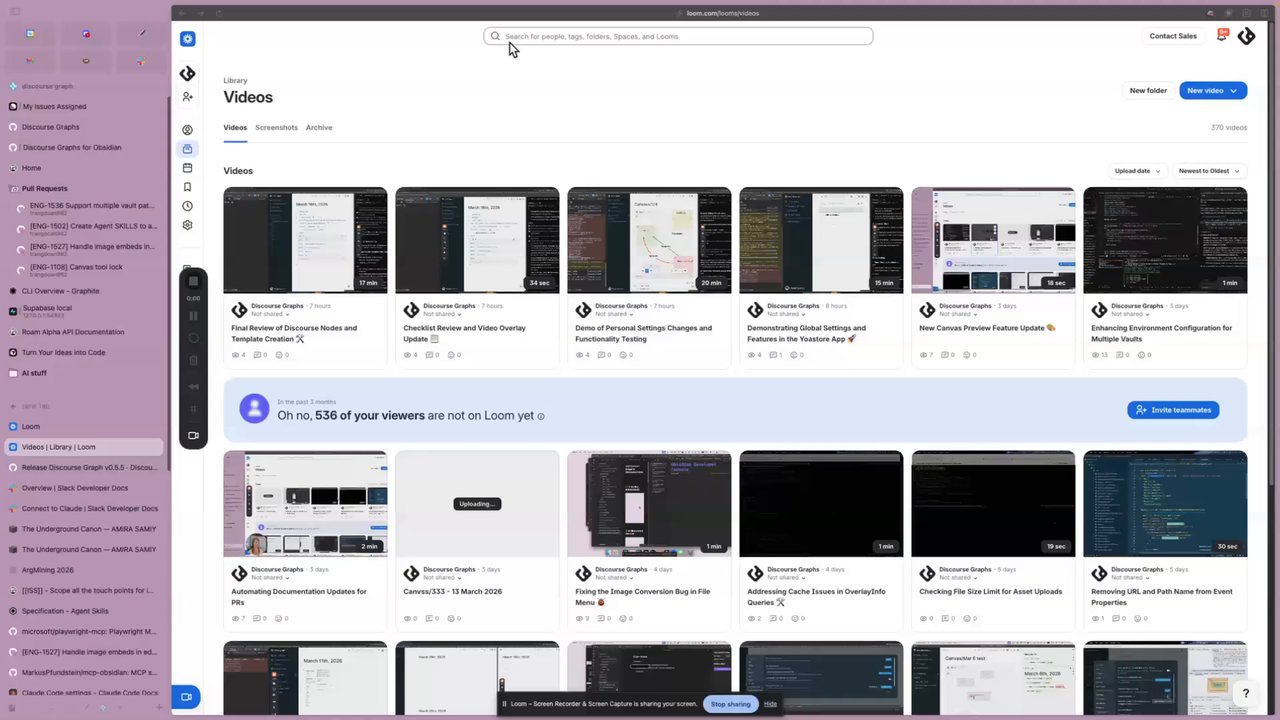
Task: Pause the recording in the recorder bar
Action: [x=194, y=316]
